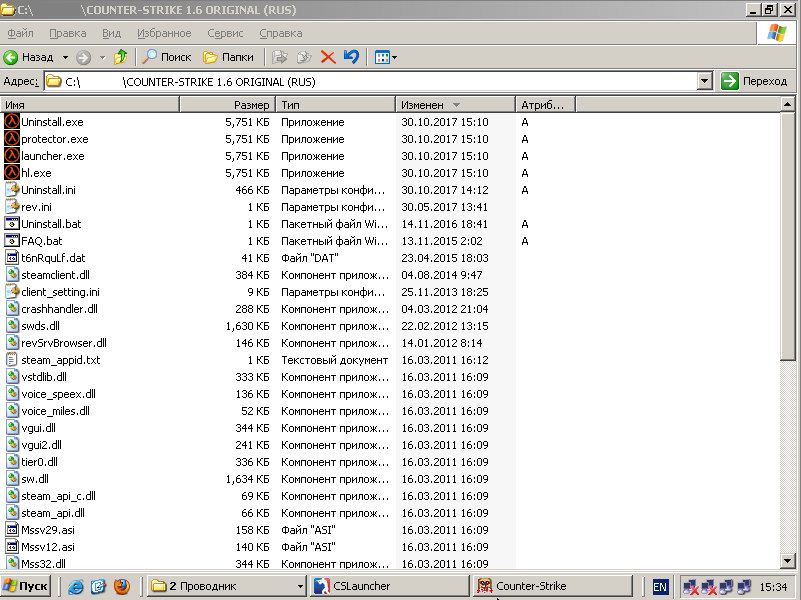This screenshot has height=600, width=801.
Task: Select the tier0.dll file name
Action: tap(39, 462)
